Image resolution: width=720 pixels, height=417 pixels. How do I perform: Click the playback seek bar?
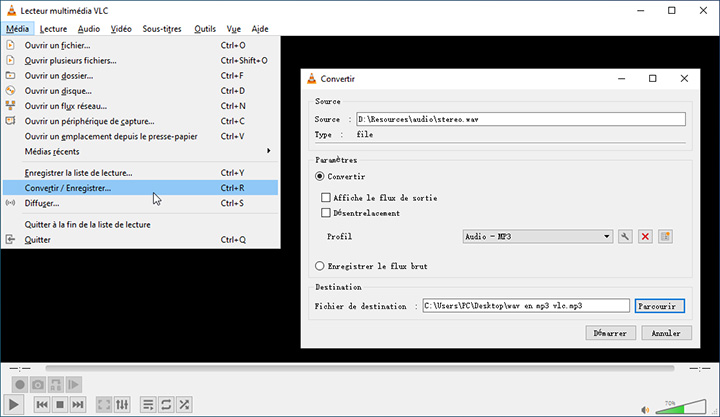click(360, 368)
